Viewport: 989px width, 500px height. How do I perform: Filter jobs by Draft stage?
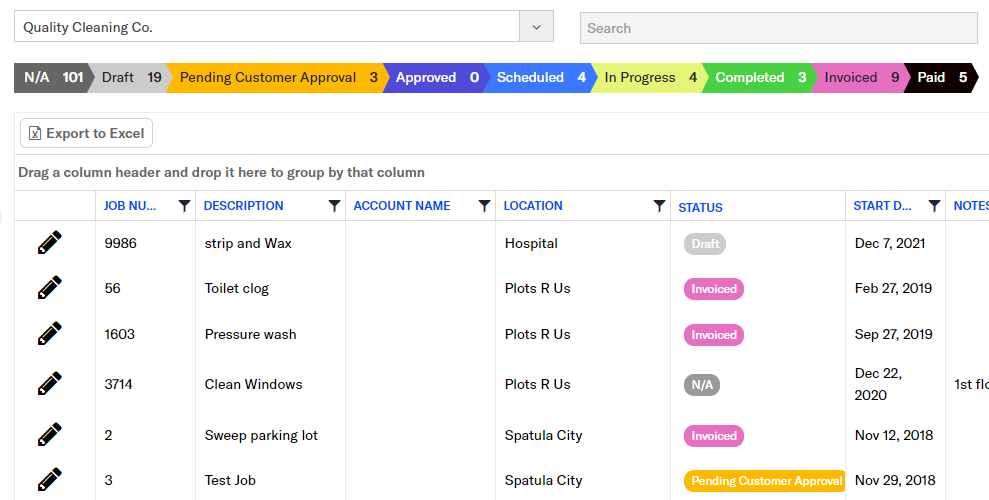coord(131,78)
